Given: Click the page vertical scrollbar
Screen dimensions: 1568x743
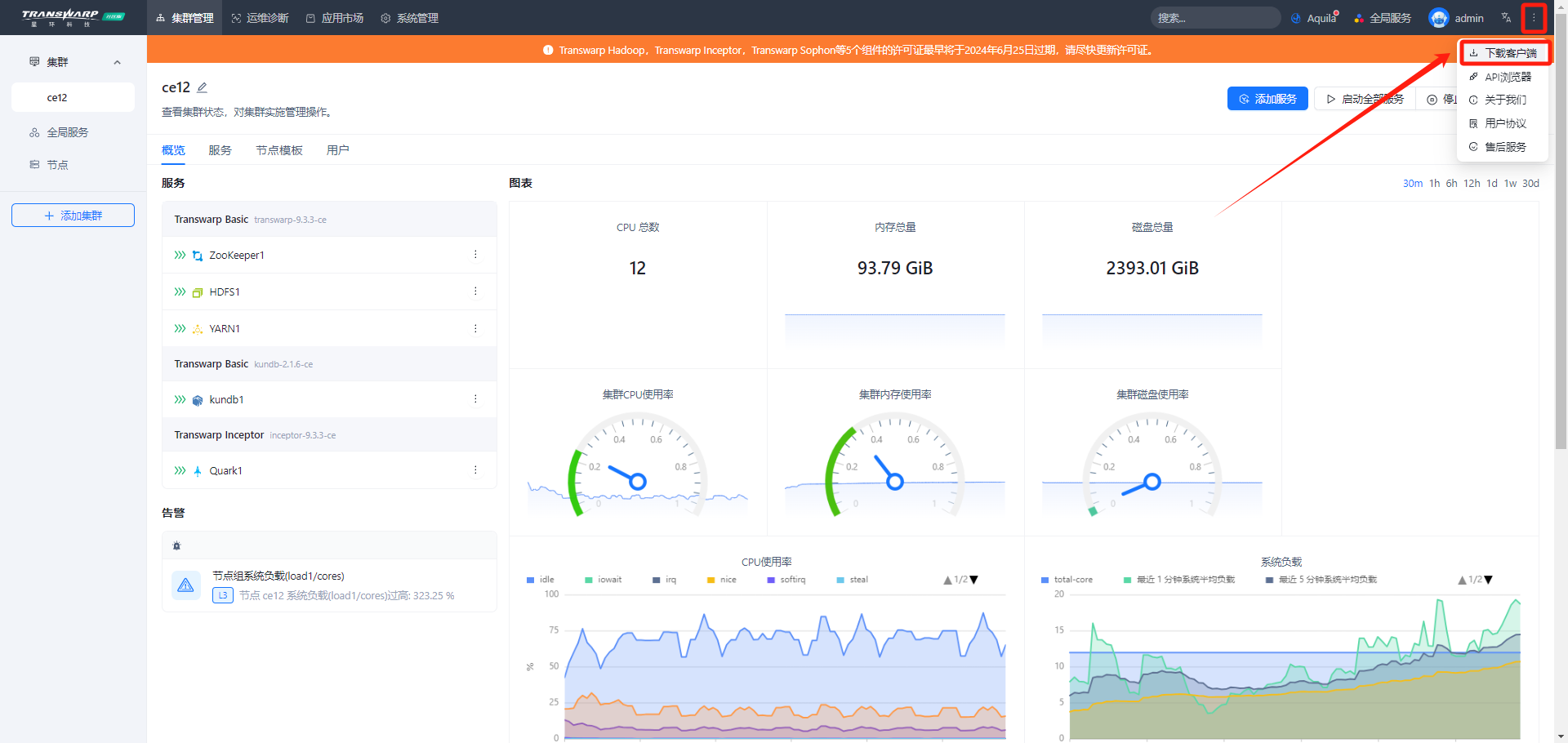Looking at the screenshot, I should [x=1561, y=230].
